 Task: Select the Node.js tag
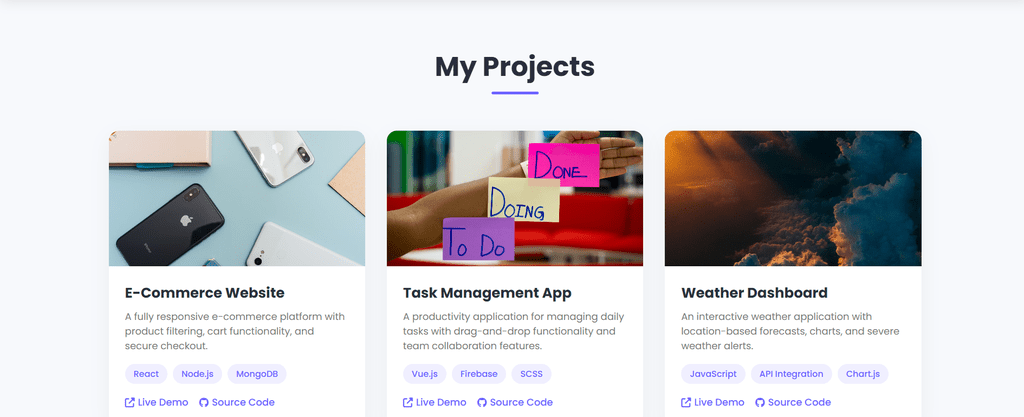click(x=198, y=374)
